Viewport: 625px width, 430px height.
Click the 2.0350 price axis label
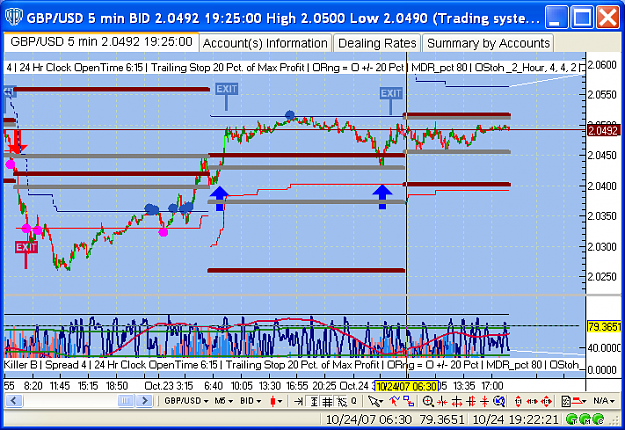603,216
